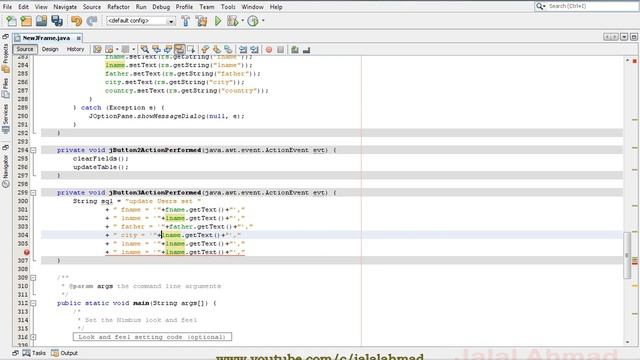Save all files with the Save All icon
The height and width of the screenshot is (360, 640).
pyautogui.click(x=57, y=21)
